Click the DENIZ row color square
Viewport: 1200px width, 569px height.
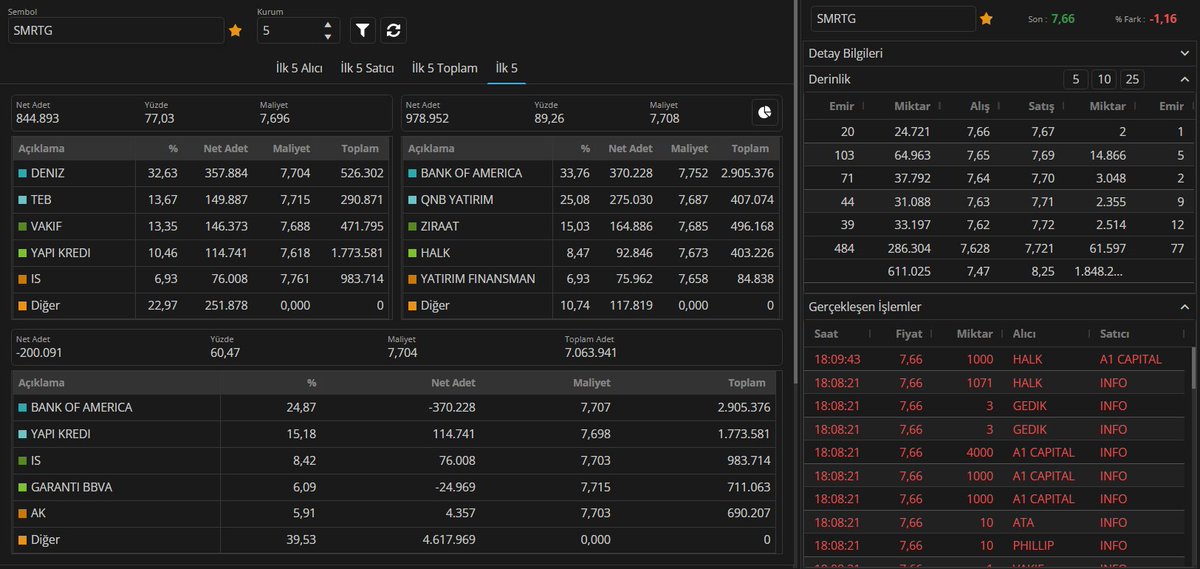[23, 173]
